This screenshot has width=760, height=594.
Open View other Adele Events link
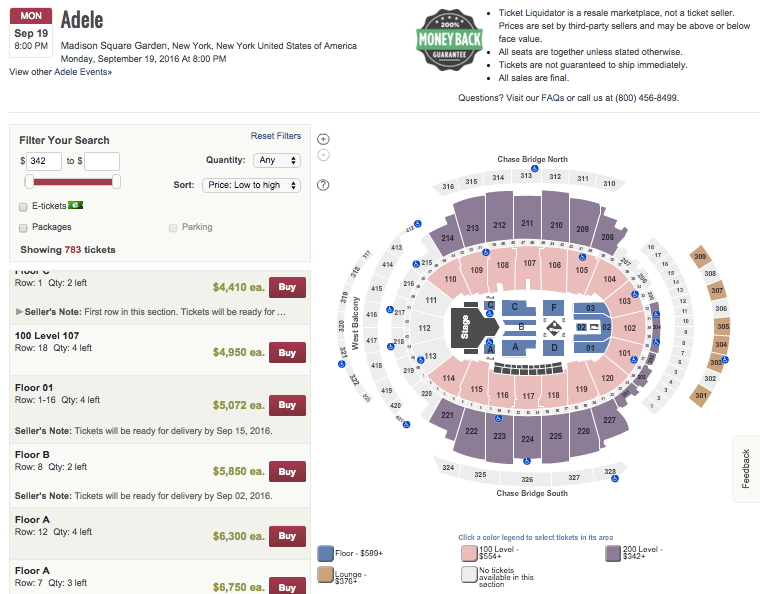click(x=60, y=72)
